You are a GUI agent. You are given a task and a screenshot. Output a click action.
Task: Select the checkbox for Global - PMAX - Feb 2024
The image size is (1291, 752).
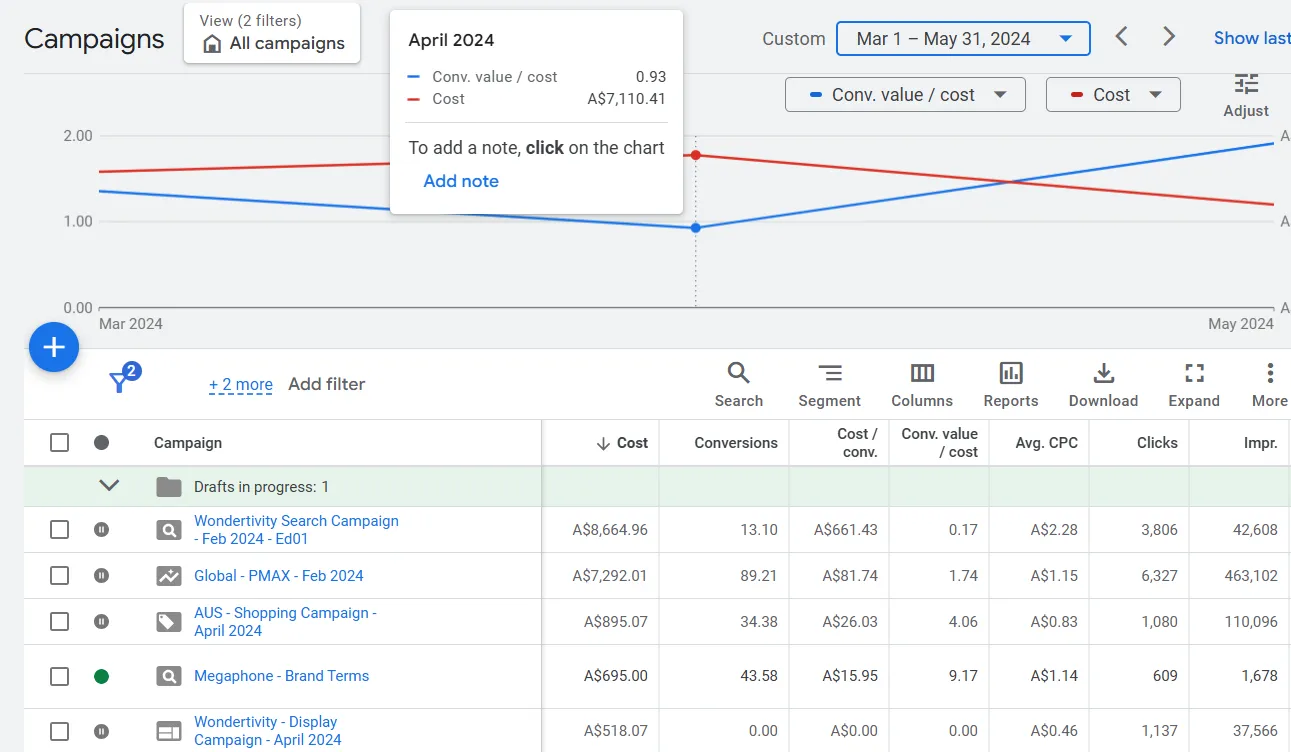[x=57, y=575]
